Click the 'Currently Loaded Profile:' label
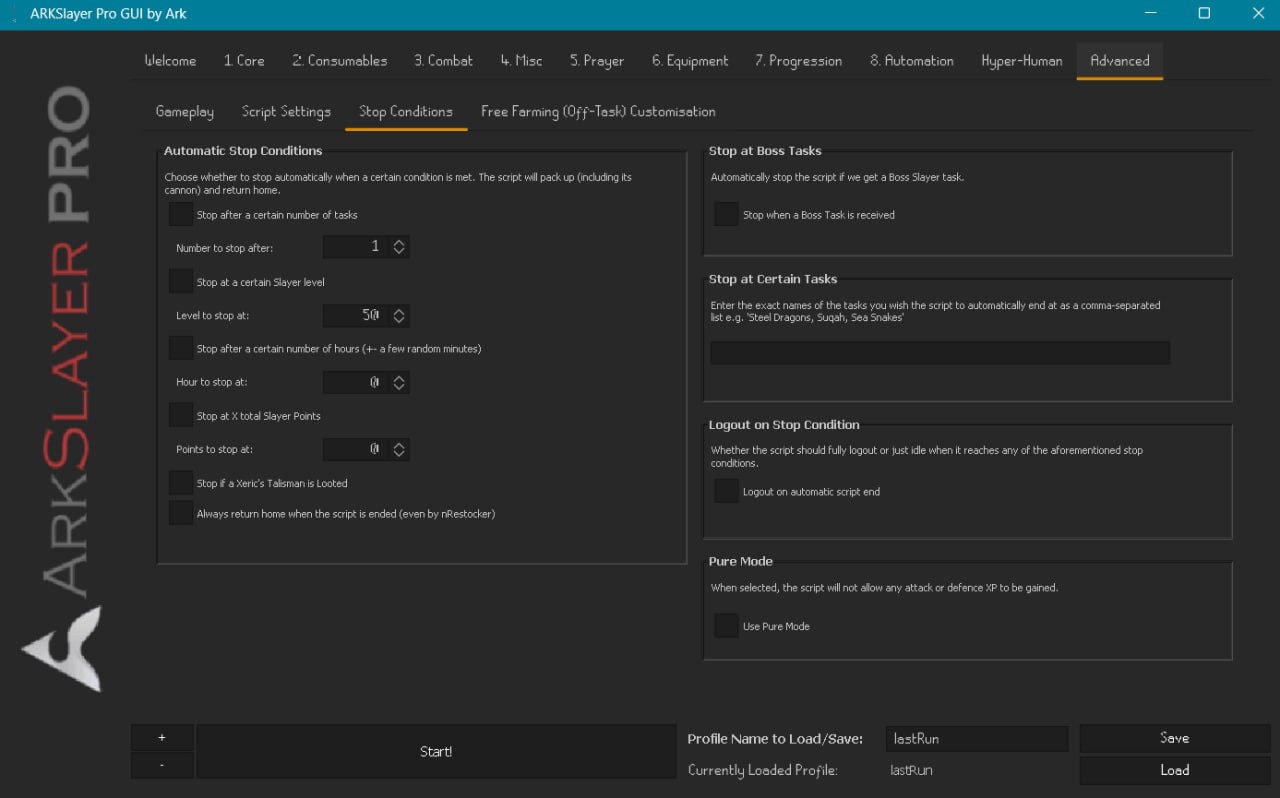Viewport: 1280px width, 798px height. (x=763, y=771)
